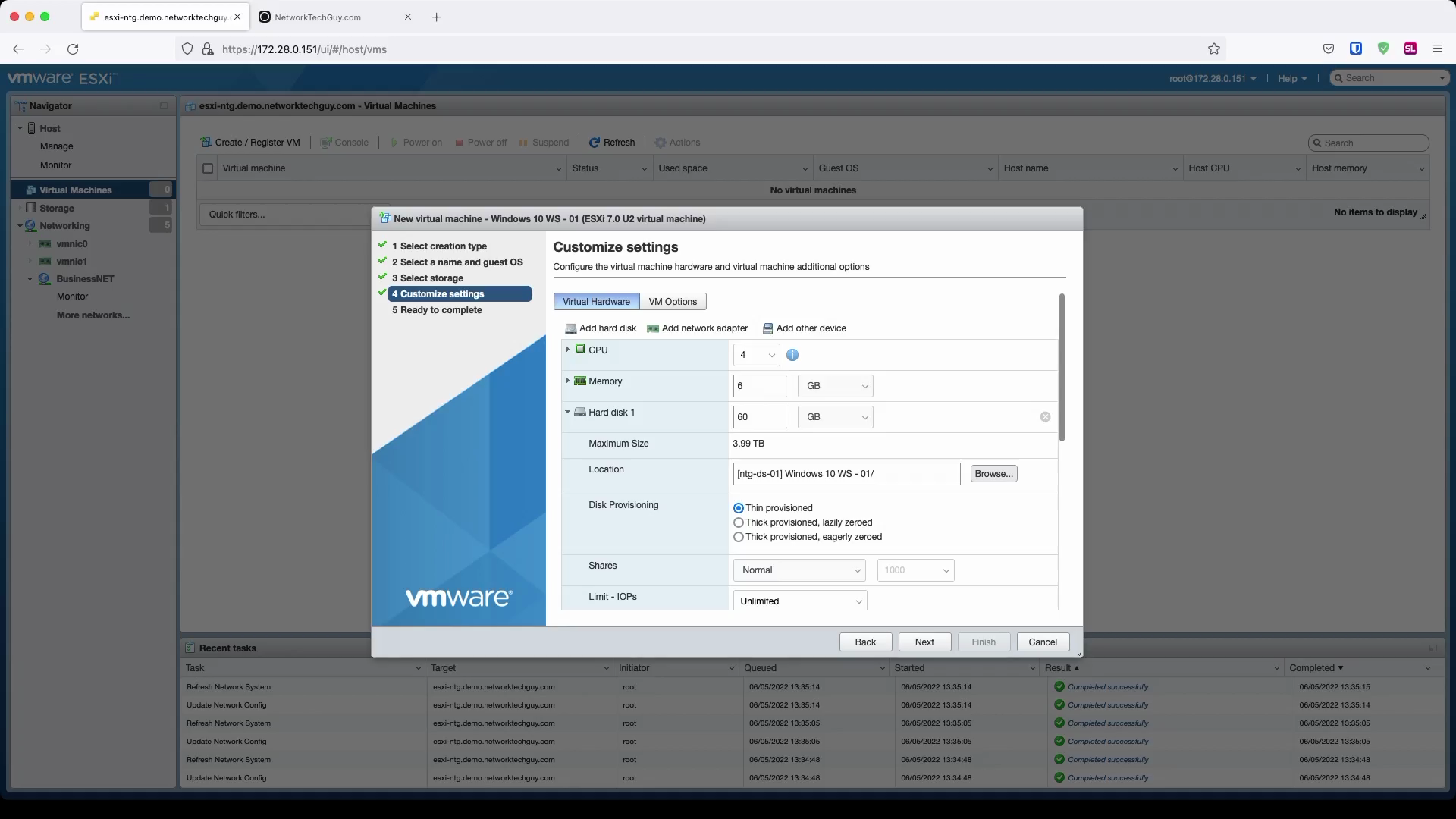This screenshot has height=819, width=1456.
Task: Select Thin provisioned radio option
Action: pos(739,508)
